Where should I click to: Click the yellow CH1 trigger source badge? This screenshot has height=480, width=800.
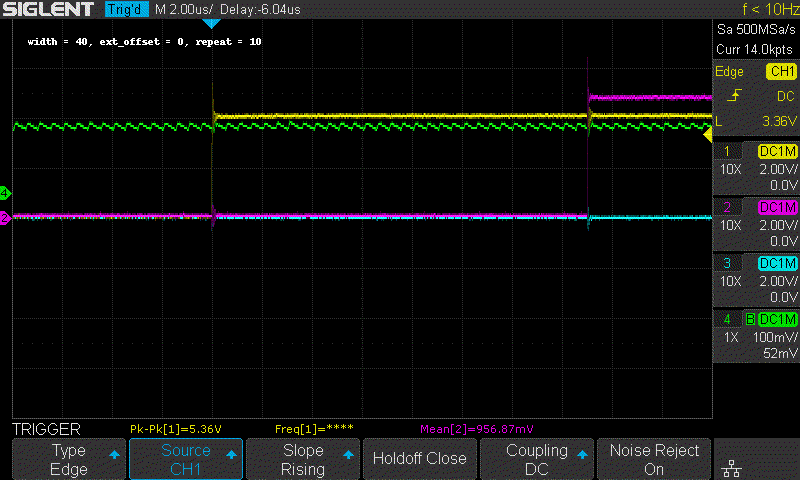[781, 71]
